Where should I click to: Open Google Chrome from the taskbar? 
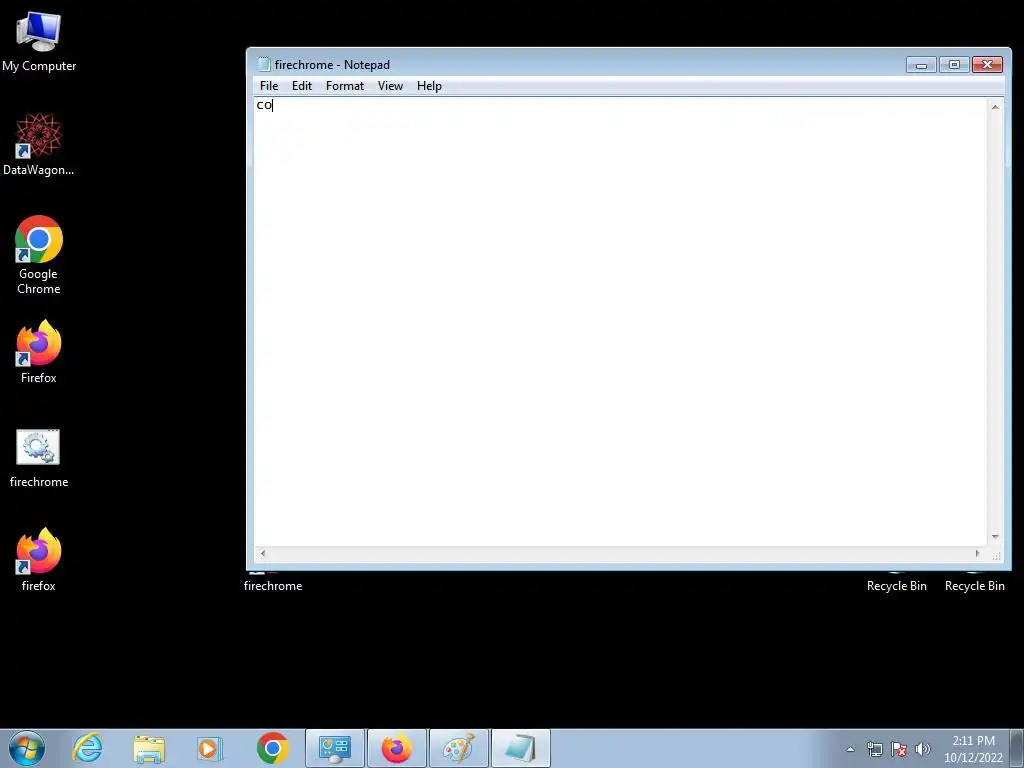272,748
